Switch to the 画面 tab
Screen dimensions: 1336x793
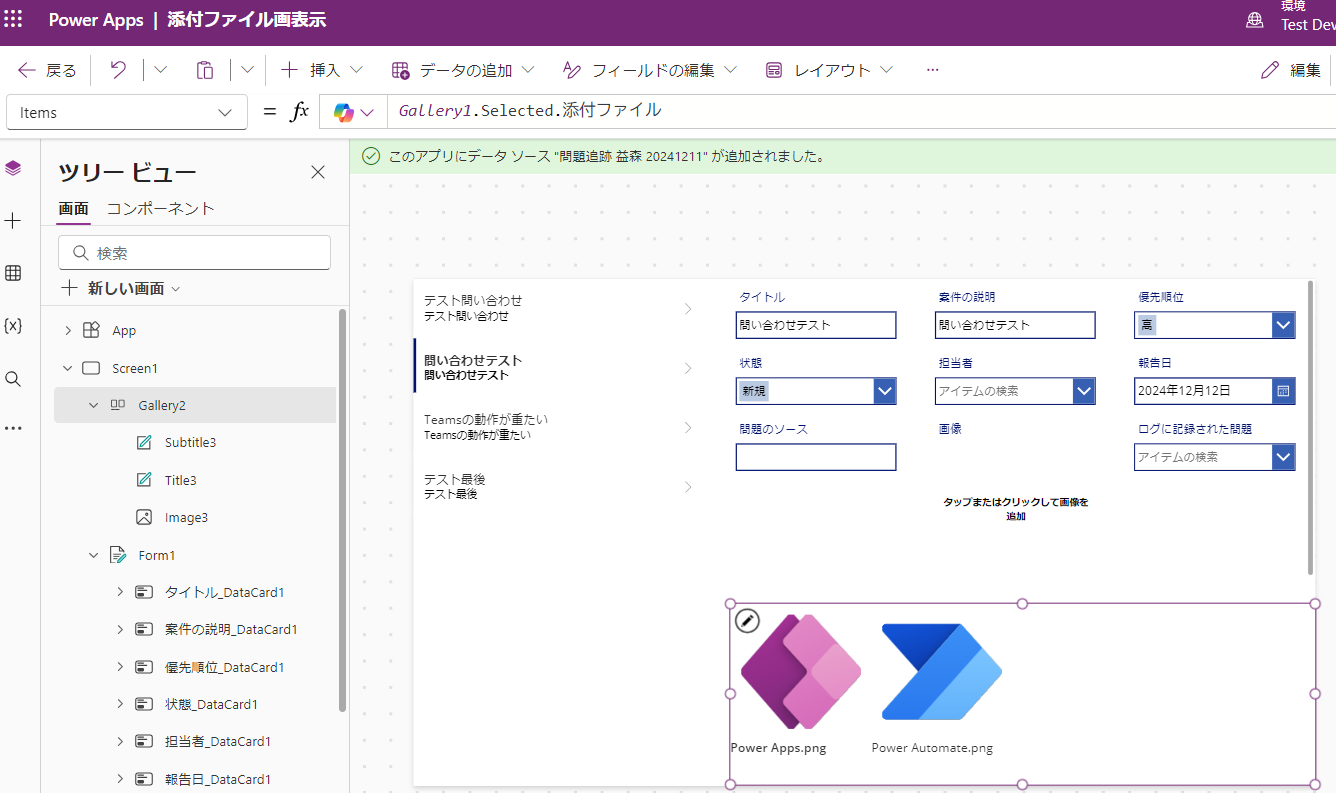[x=73, y=208]
